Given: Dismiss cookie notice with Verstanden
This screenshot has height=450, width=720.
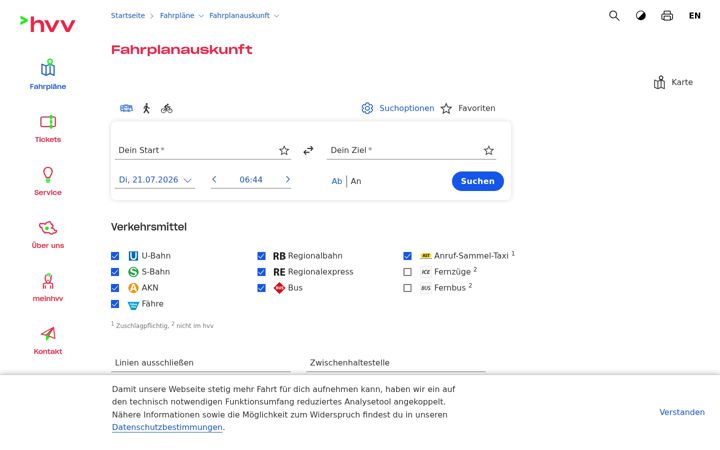Looking at the screenshot, I should [682, 412].
